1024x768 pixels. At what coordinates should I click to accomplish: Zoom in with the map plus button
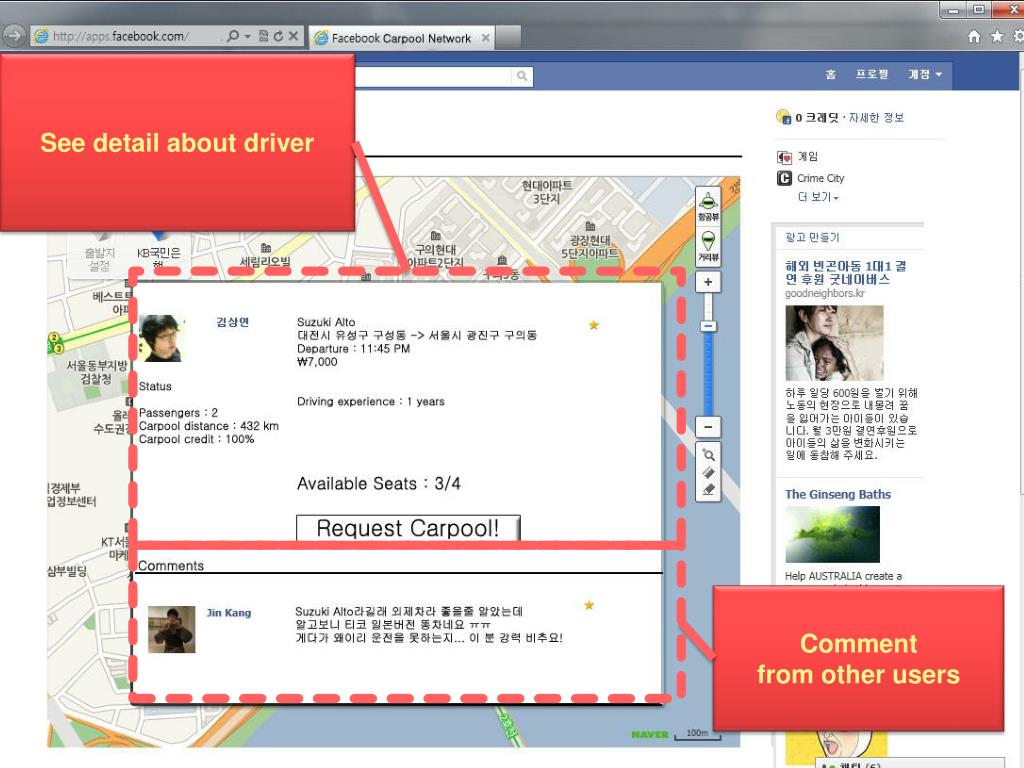click(x=708, y=282)
